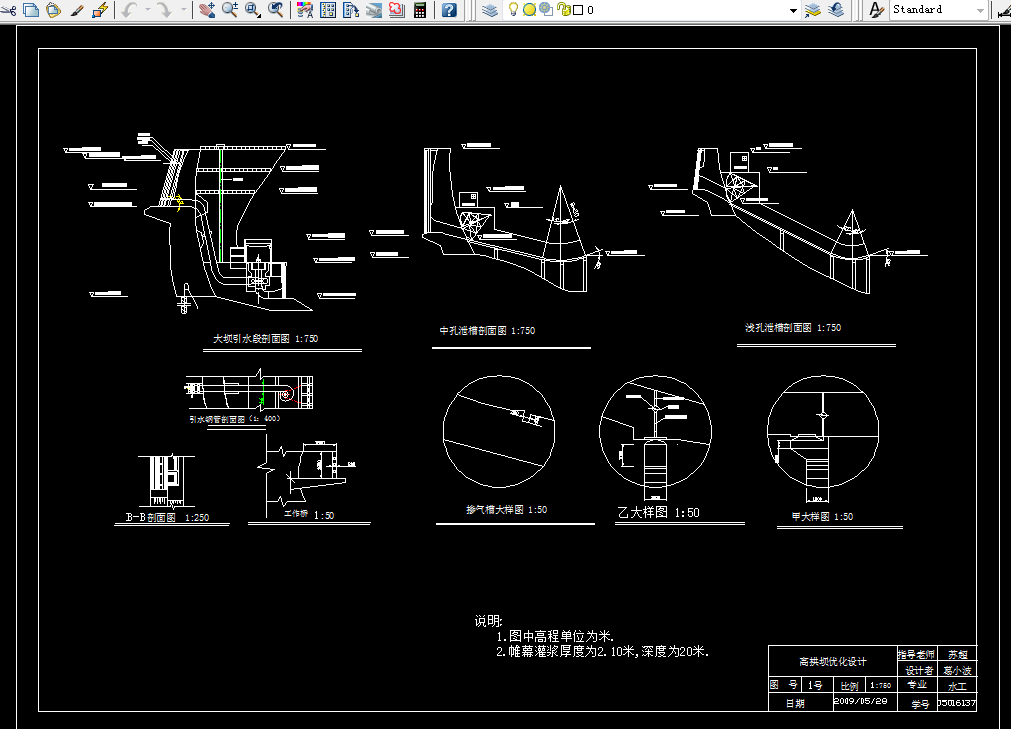The width and height of the screenshot is (1011, 729).
Task: Click the Redo arrow
Action: (x=165, y=10)
